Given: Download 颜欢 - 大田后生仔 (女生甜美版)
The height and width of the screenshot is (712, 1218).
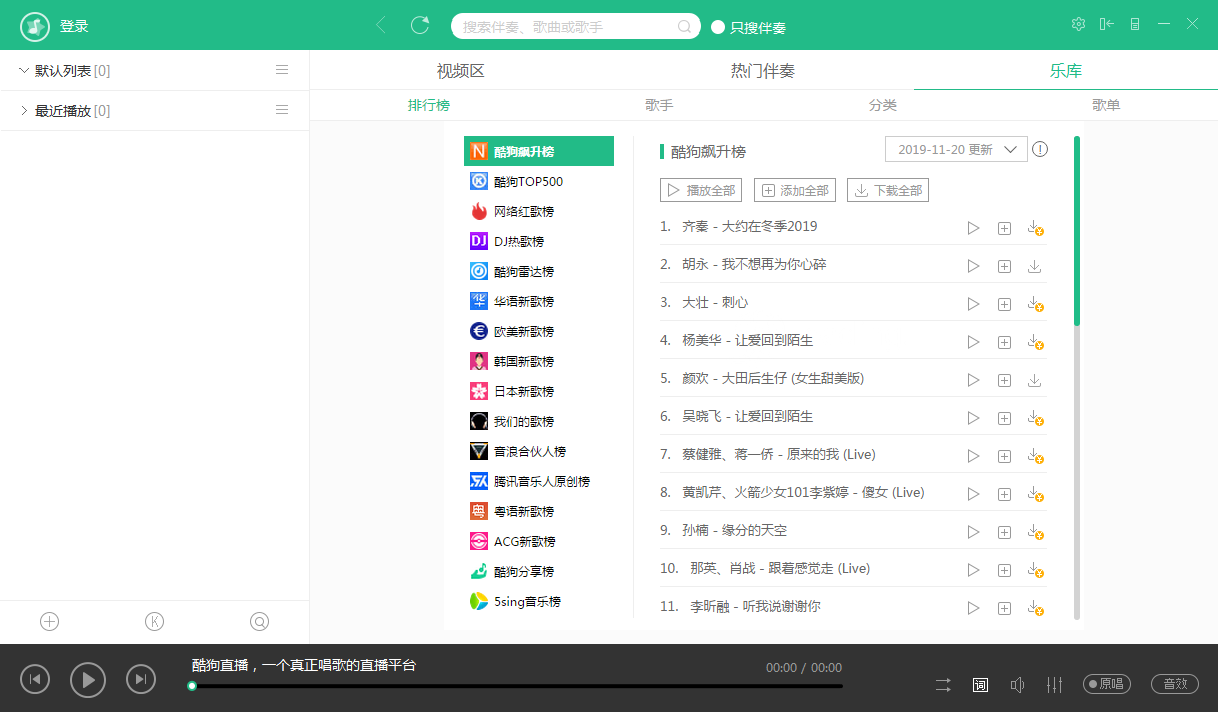Looking at the screenshot, I should click(x=1035, y=380).
